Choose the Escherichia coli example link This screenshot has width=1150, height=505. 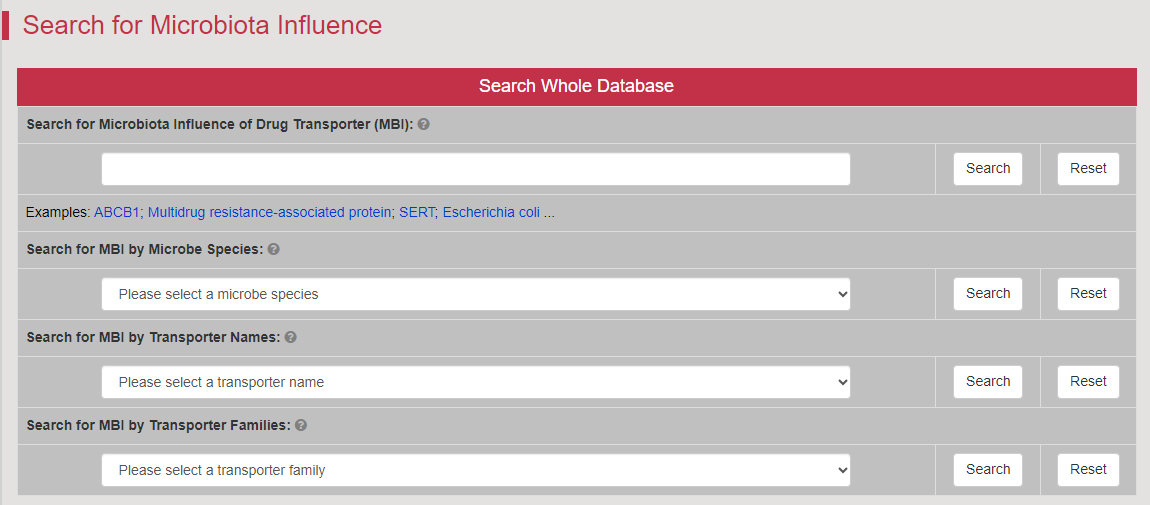point(491,213)
